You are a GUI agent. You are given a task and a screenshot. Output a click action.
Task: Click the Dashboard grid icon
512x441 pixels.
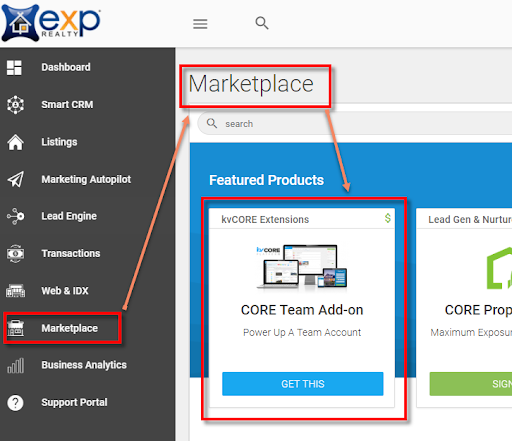(14, 67)
